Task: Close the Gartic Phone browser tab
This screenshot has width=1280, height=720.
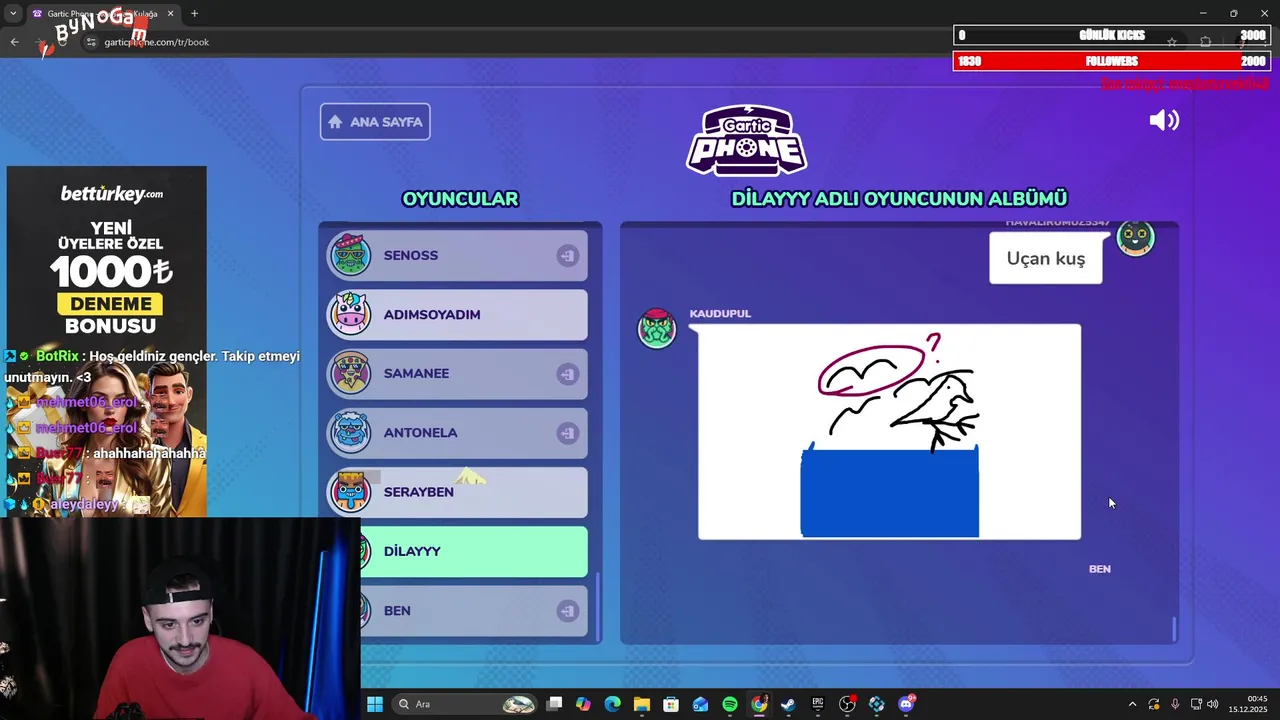Action: 170,13
